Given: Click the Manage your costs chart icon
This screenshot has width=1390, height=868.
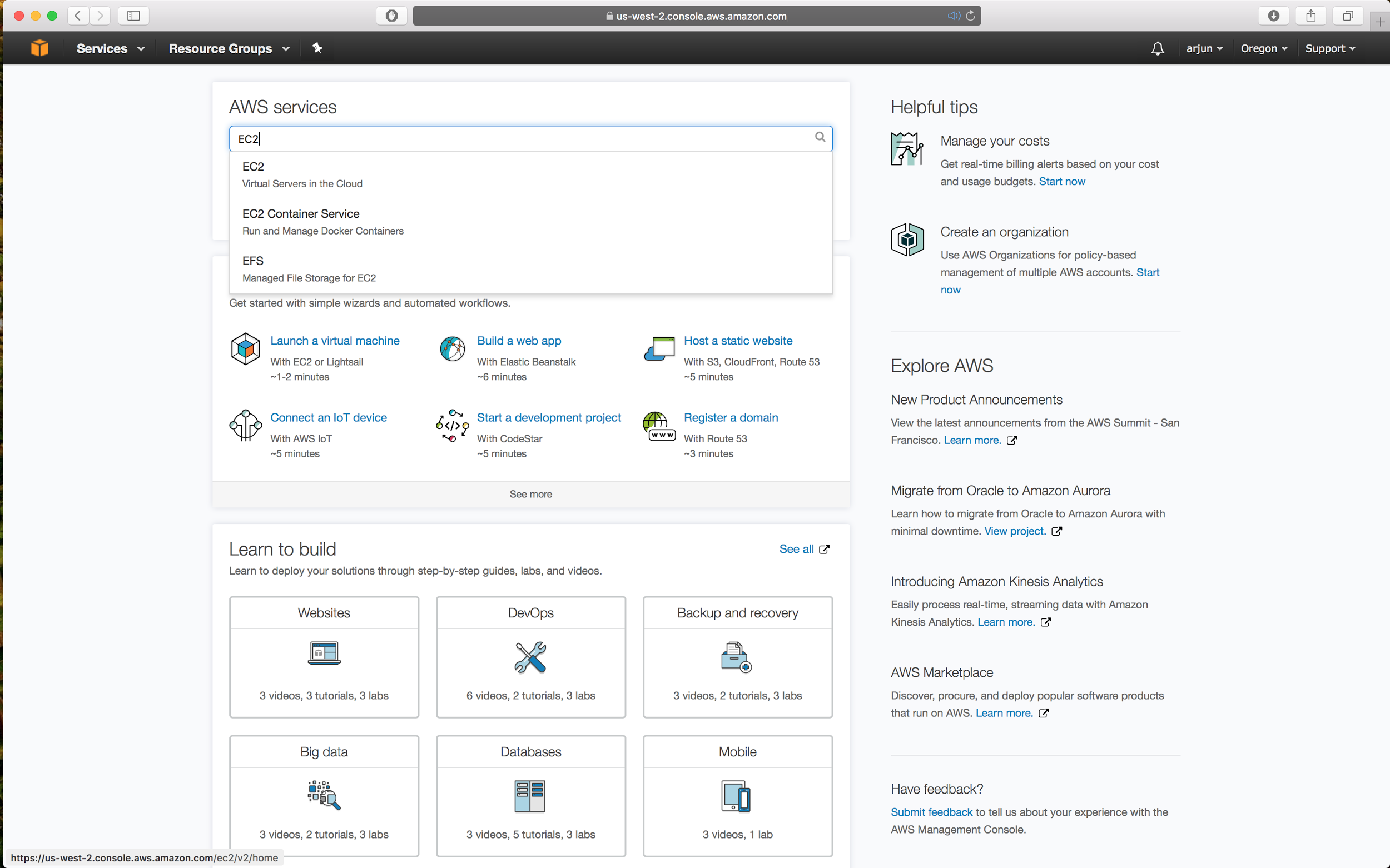Looking at the screenshot, I should [907, 149].
